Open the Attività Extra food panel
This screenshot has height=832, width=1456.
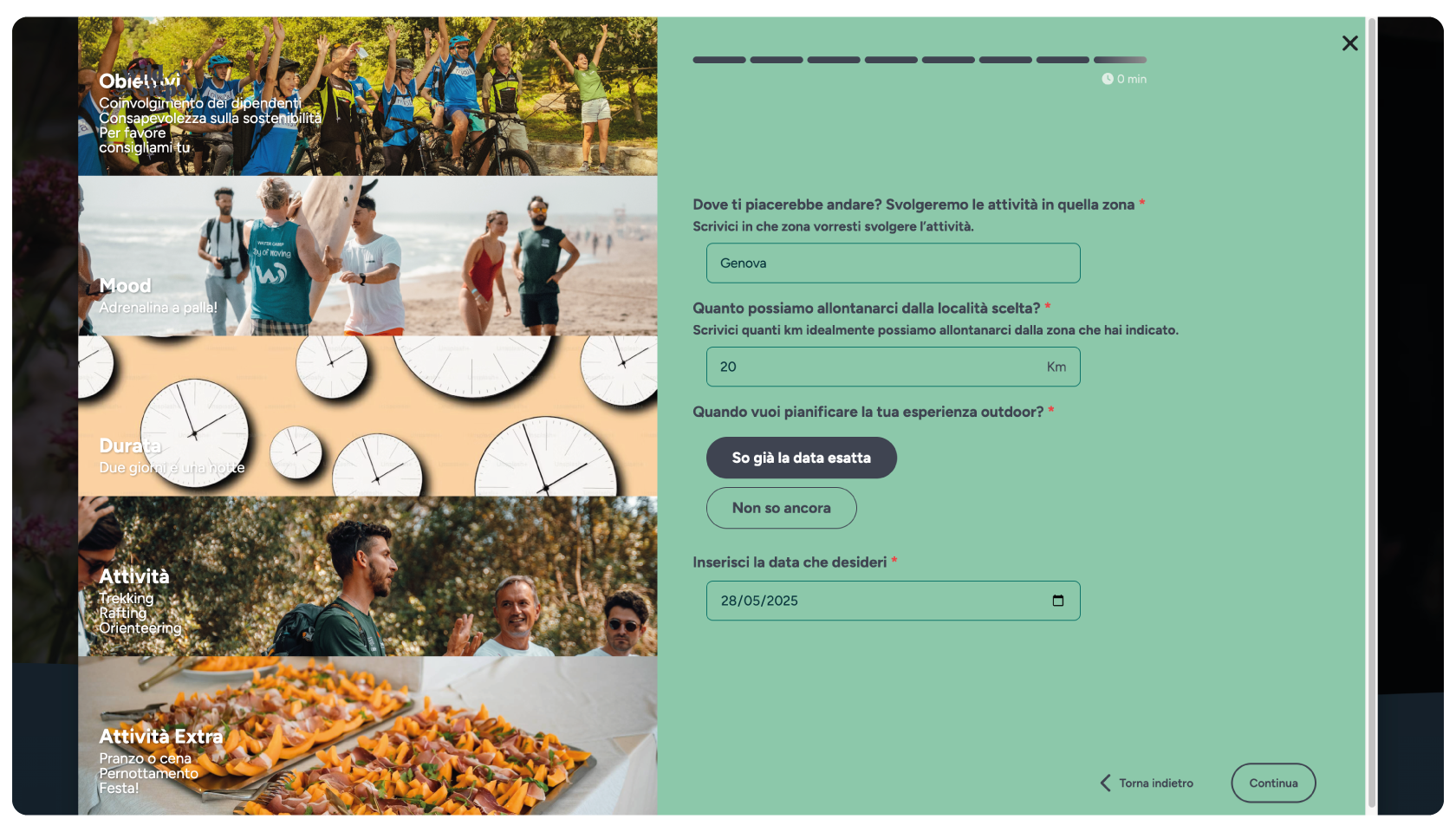coord(367,736)
